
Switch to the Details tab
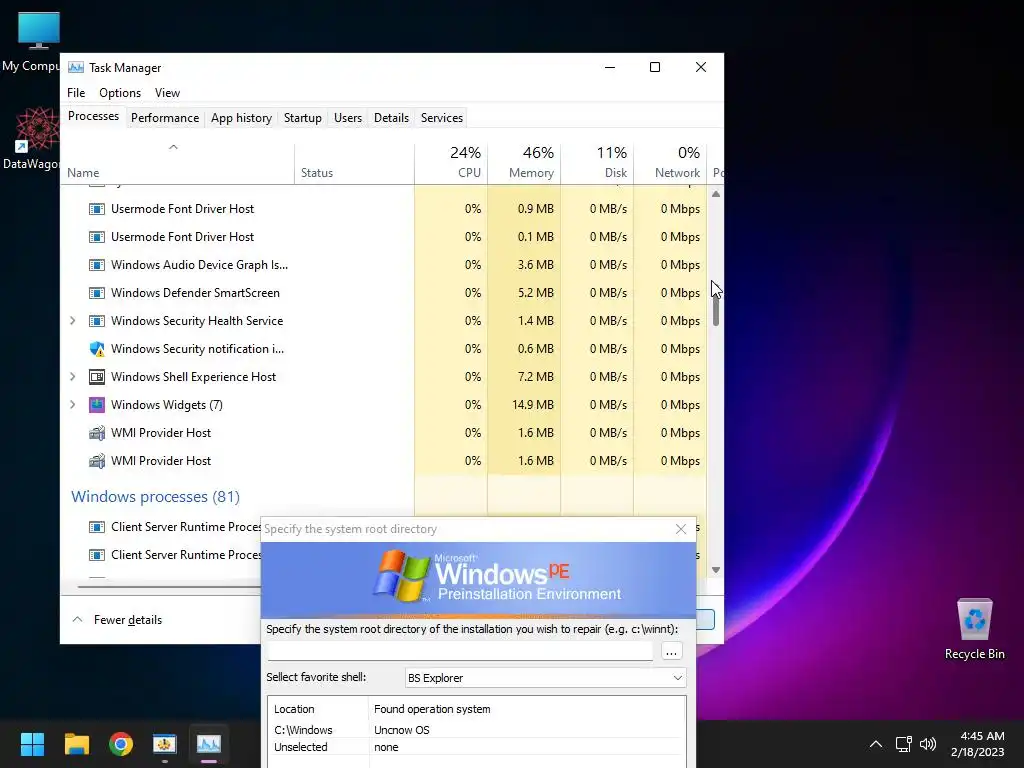tap(391, 118)
